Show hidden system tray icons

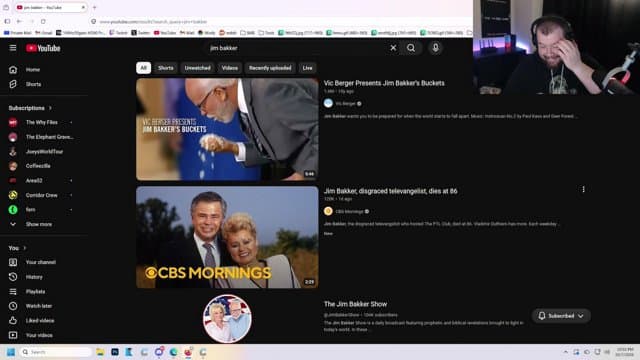pos(566,352)
